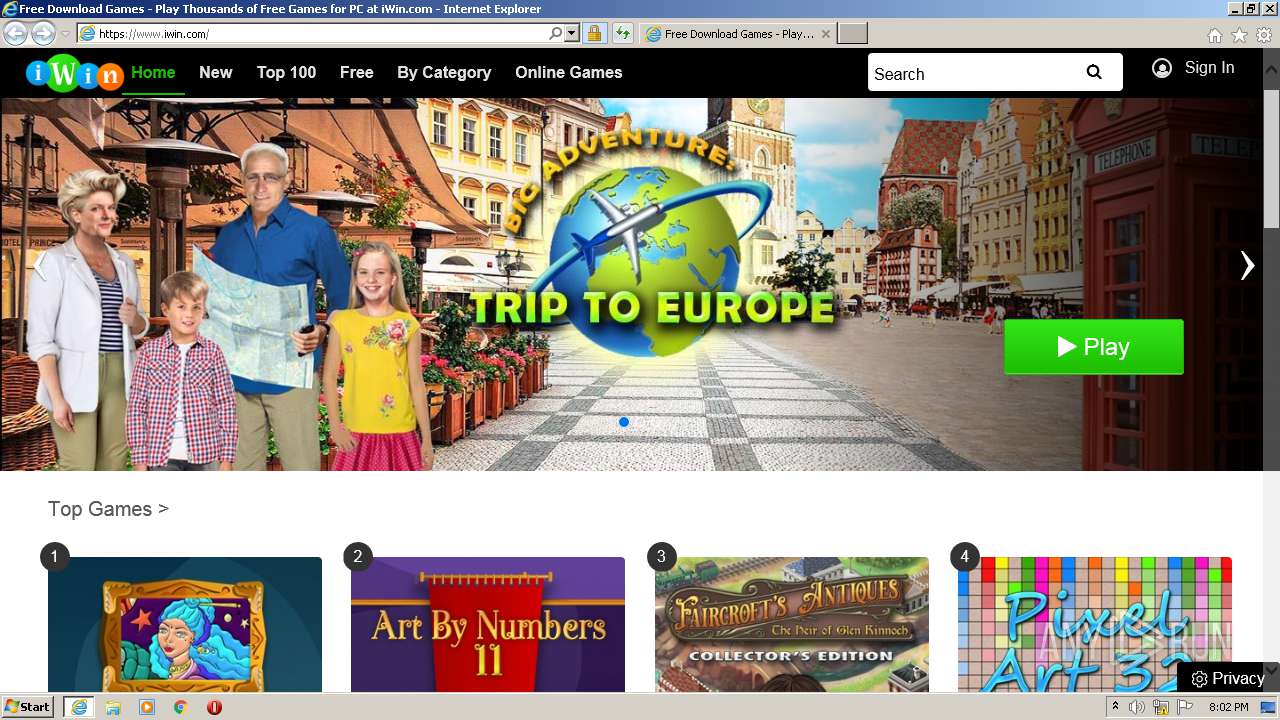Open the browser Tools gear icon
The height and width of the screenshot is (720, 1280).
[x=1264, y=35]
